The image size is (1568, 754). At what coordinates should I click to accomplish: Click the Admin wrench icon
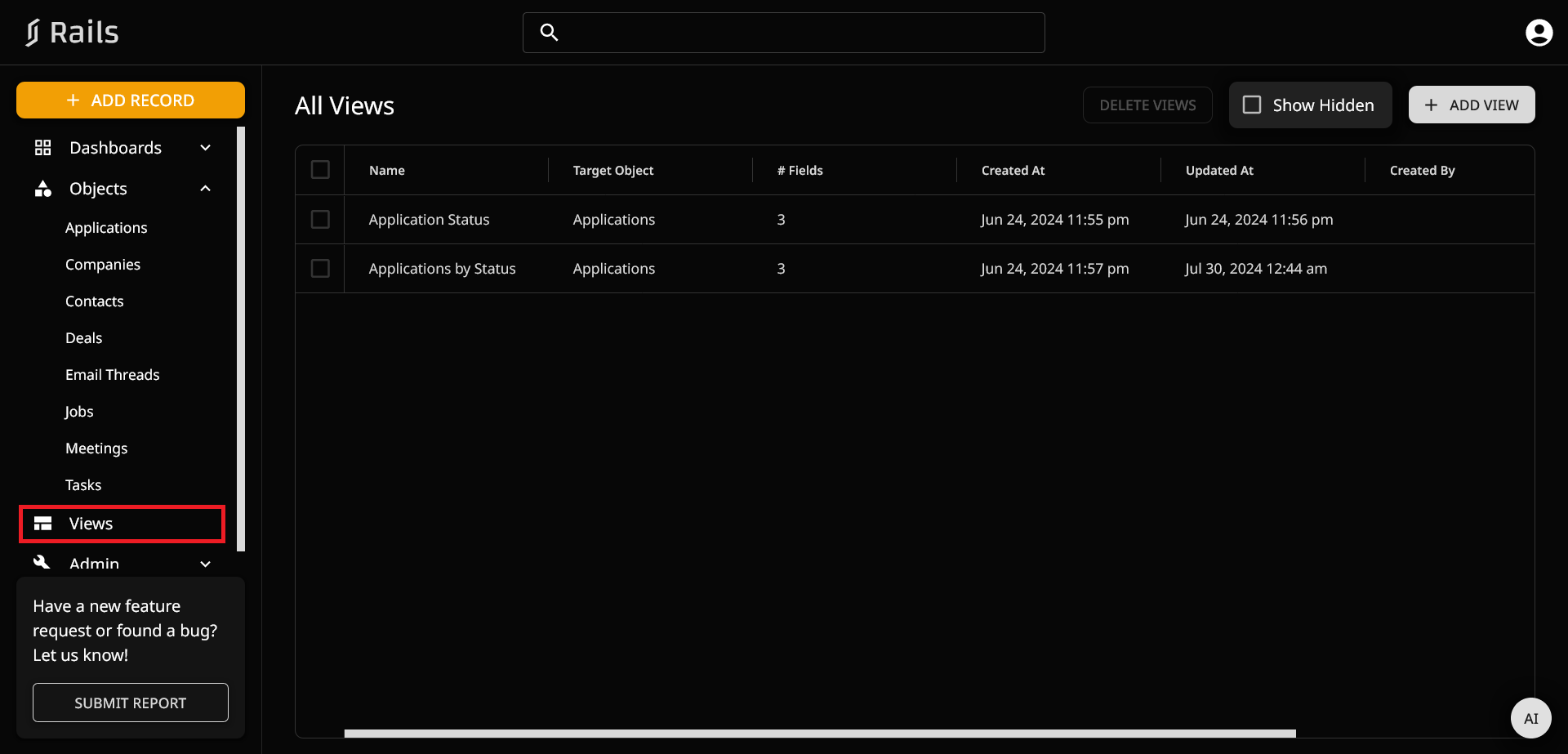[x=42, y=562]
